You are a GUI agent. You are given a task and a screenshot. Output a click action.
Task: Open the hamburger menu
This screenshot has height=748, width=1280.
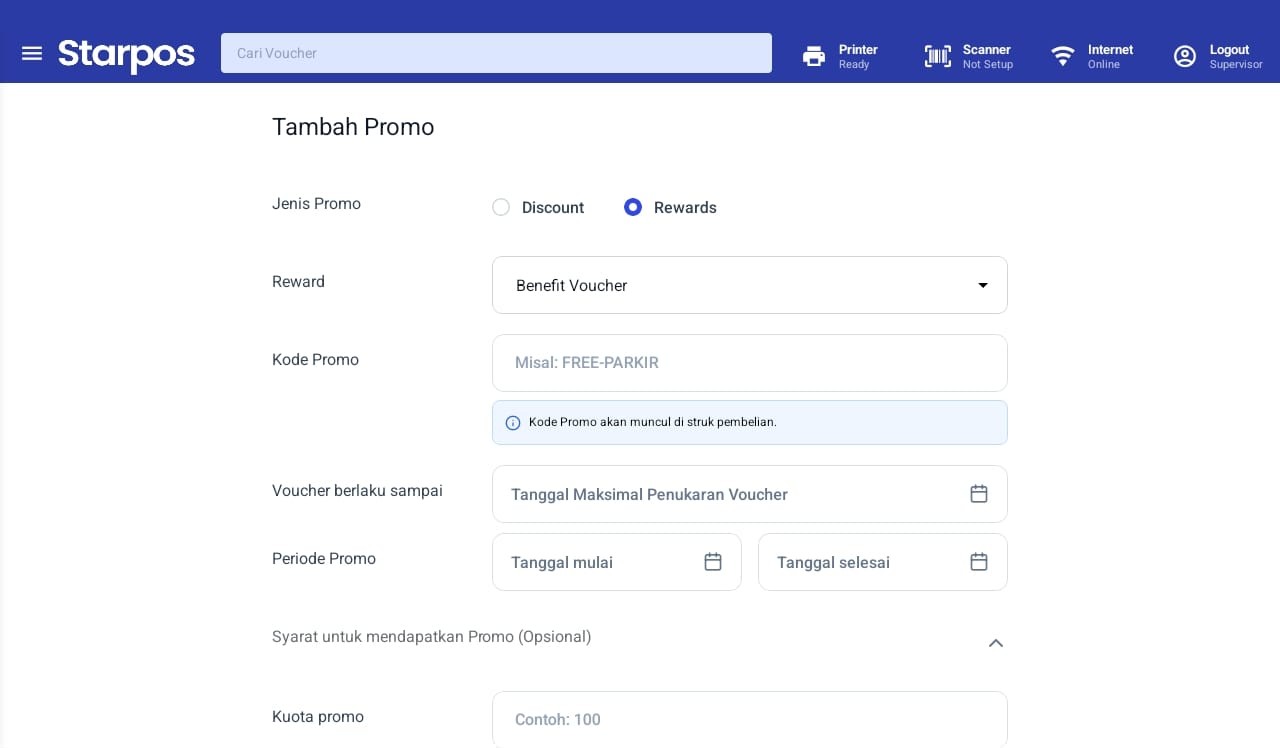click(x=32, y=53)
